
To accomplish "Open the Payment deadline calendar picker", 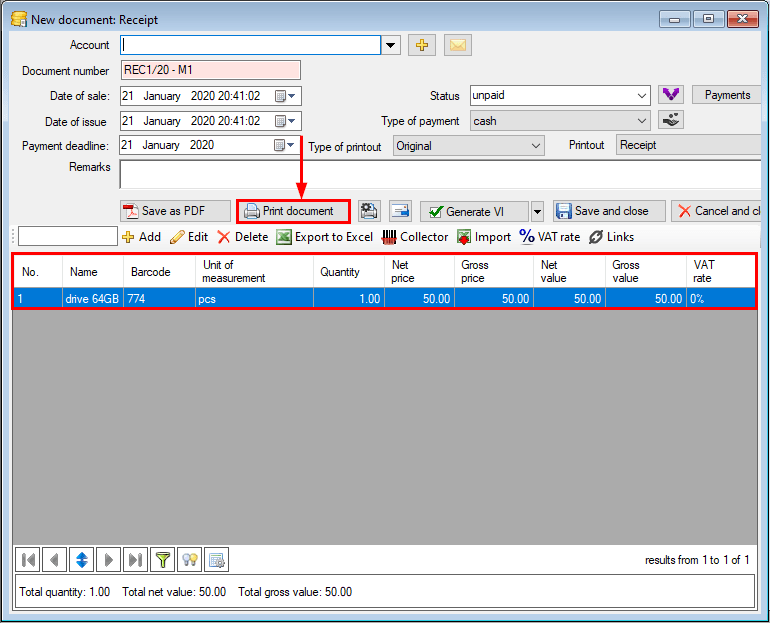I will (x=284, y=145).
